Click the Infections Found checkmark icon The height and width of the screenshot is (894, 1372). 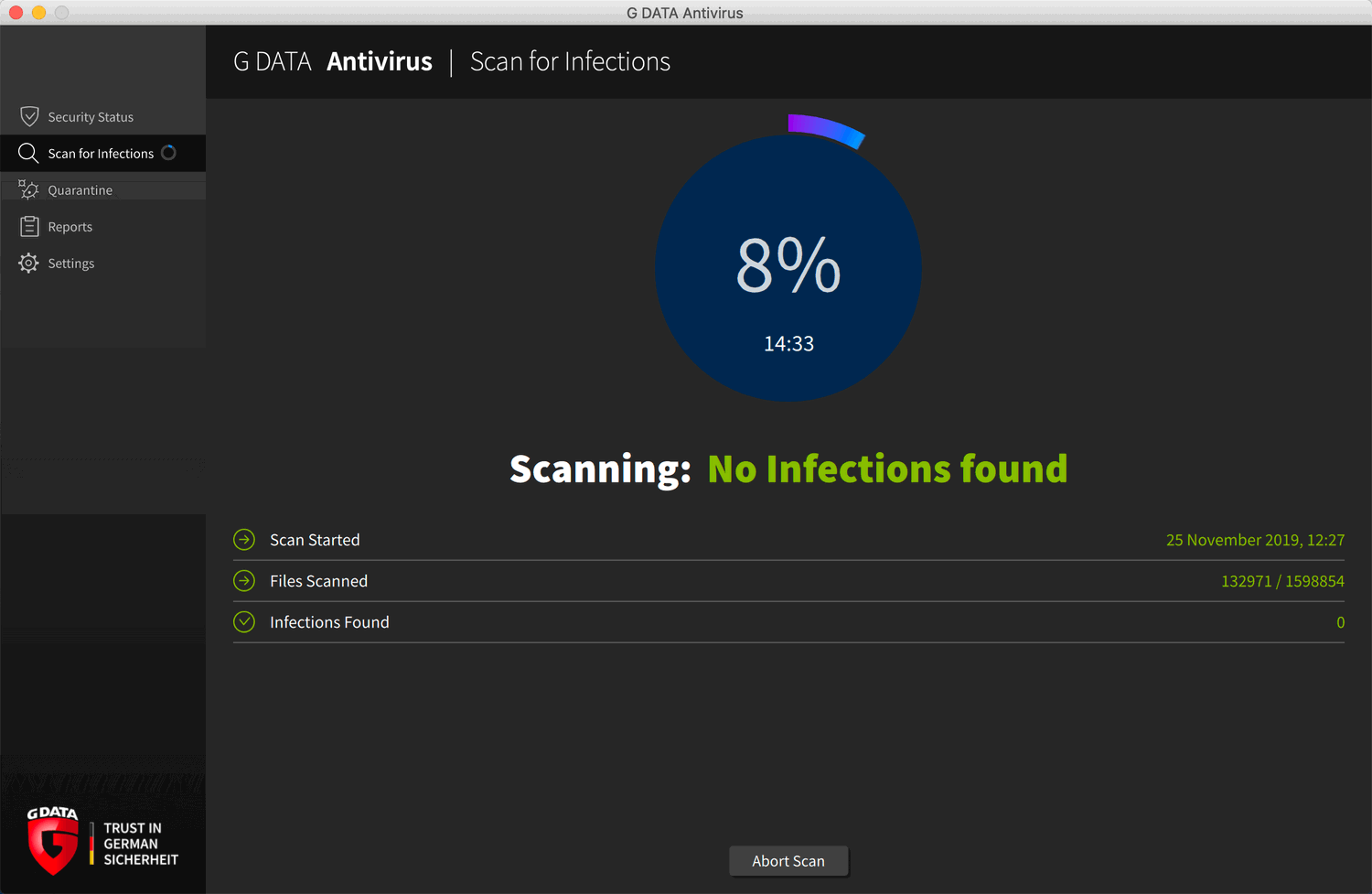244,622
